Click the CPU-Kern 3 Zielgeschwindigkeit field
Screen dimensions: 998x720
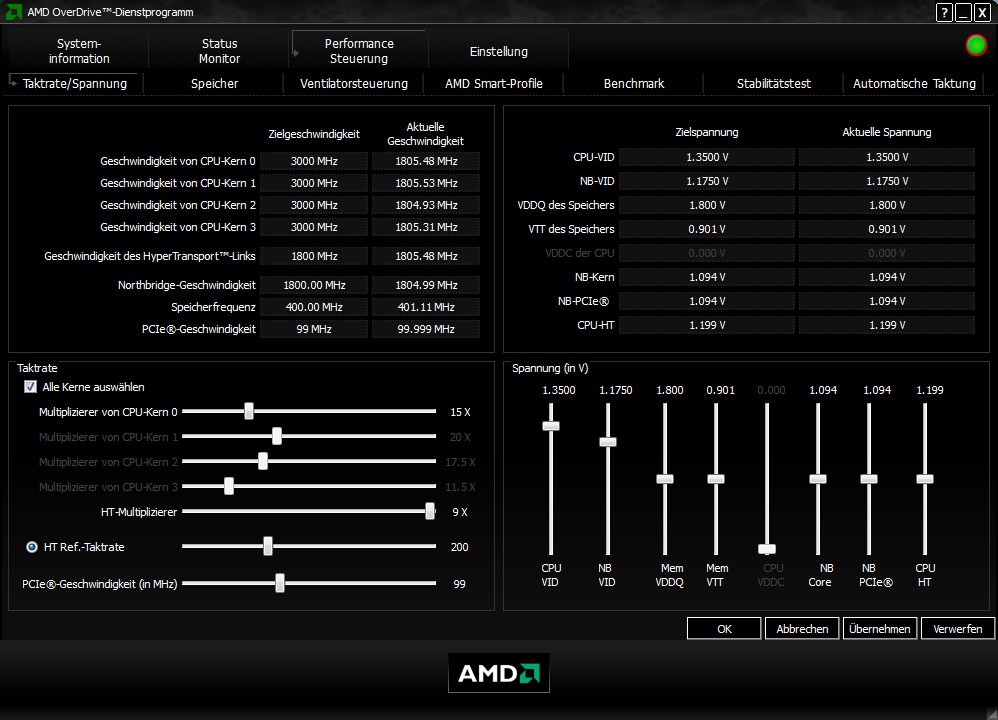pos(314,227)
